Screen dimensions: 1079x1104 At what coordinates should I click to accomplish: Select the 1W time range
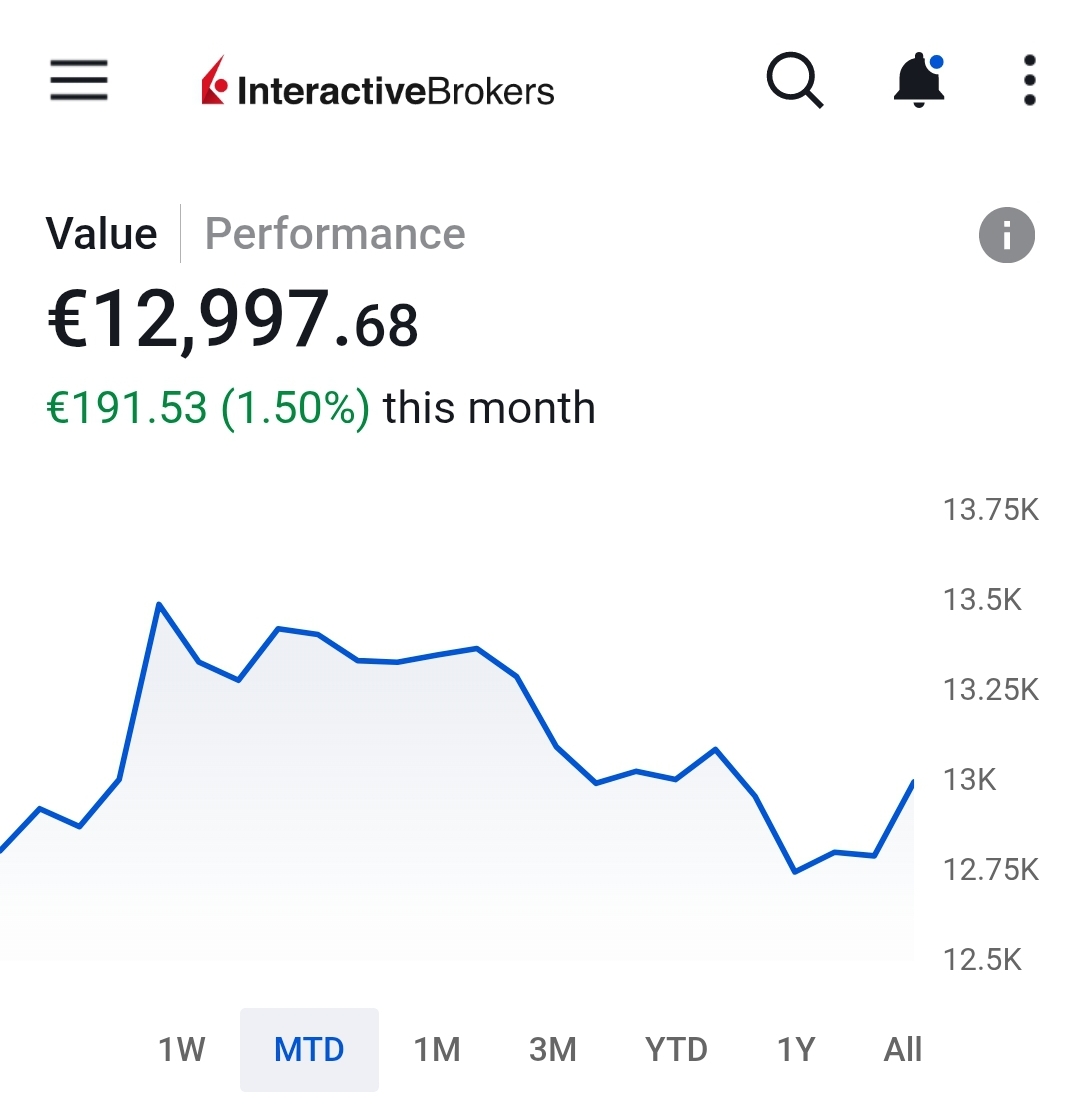pyautogui.click(x=181, y=1049)
